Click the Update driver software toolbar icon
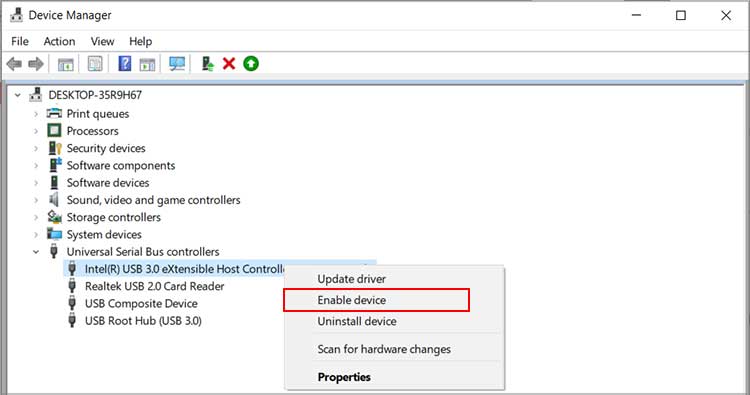The width and height of the screenshot is (750, 395). [208, 64]
